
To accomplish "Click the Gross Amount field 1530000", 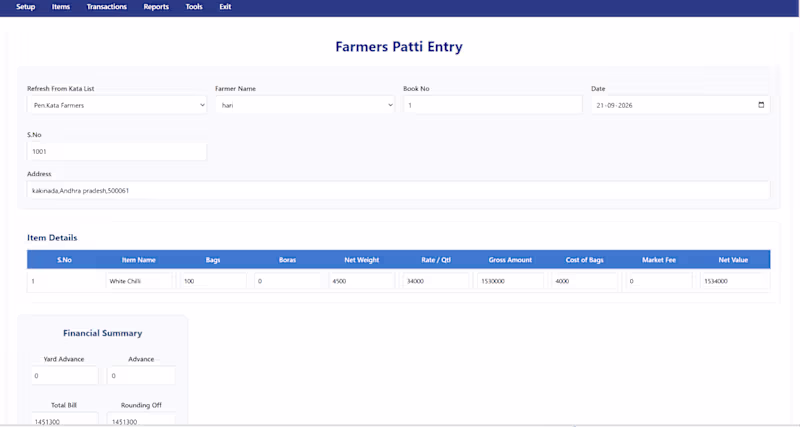I will click(510, 281).
